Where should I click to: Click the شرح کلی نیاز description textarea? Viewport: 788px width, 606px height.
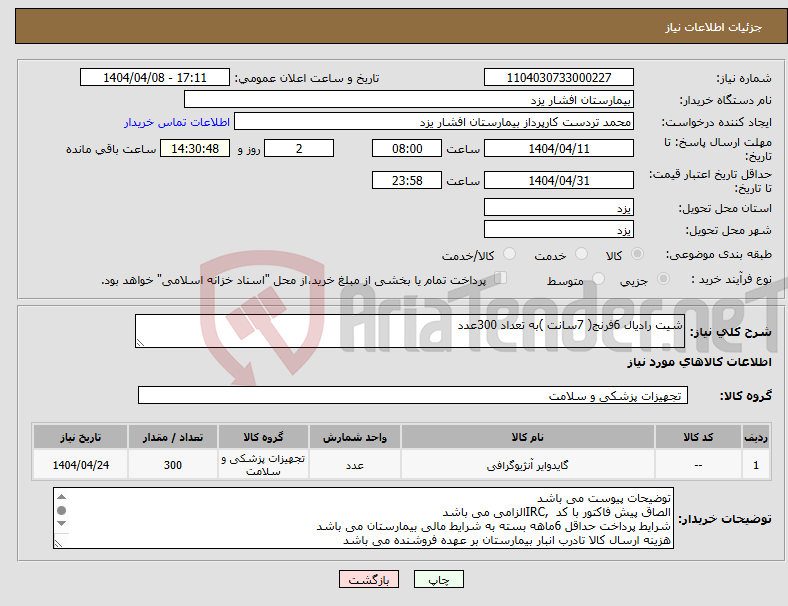point(410,331)
